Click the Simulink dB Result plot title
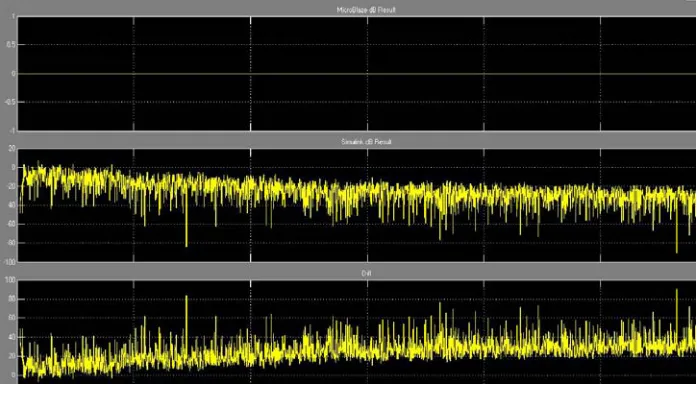The image size is (698, 402). click(x=366, y=142)
